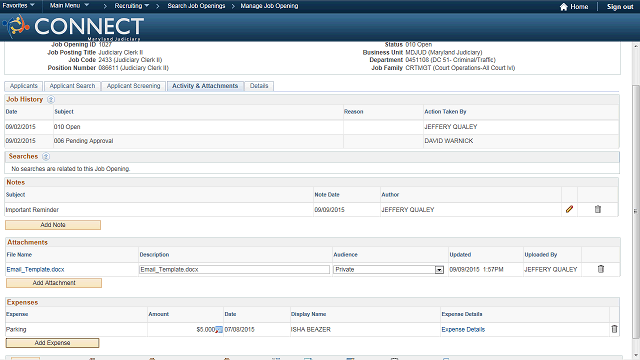Click the attachment Description input field
The height and width of the screenshot is (360, 640).
pyautogui.click(x=234, y=270)
